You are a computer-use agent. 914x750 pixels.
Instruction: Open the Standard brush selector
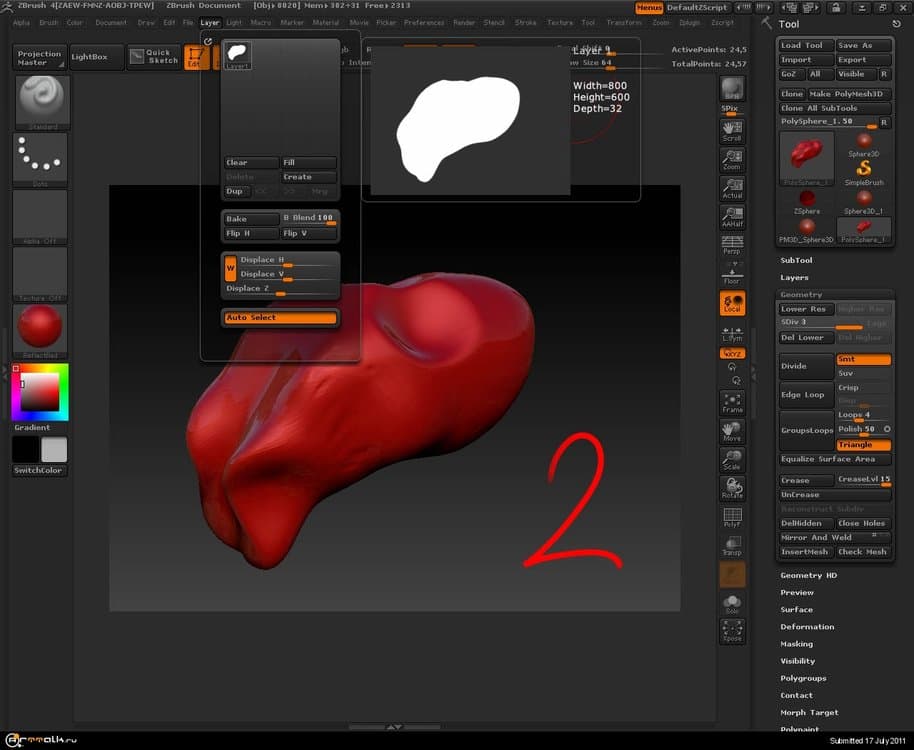point(40,102)
